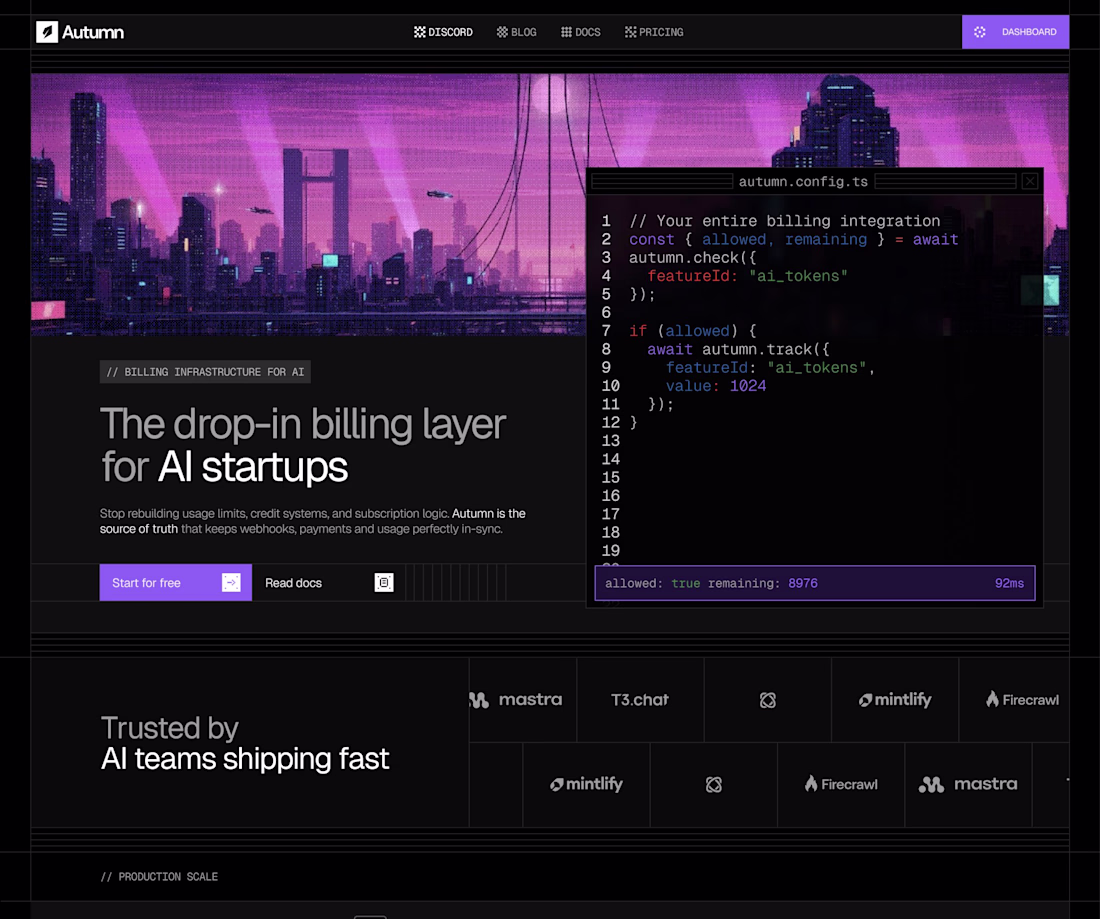
Task: Click the mintlify logo in top row
Action: point(895,699)
